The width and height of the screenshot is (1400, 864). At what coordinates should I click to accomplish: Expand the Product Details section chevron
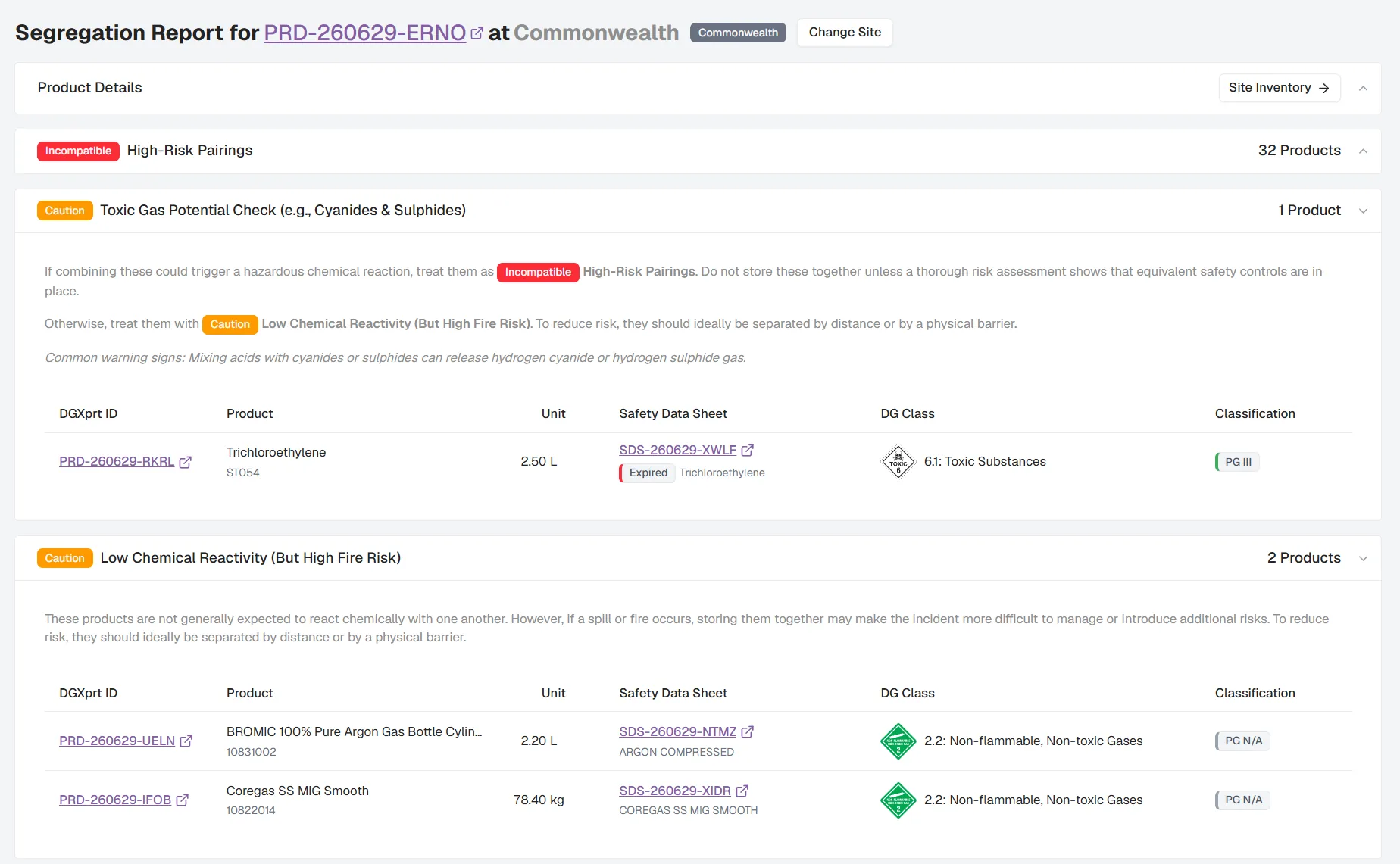point(1363,89)
